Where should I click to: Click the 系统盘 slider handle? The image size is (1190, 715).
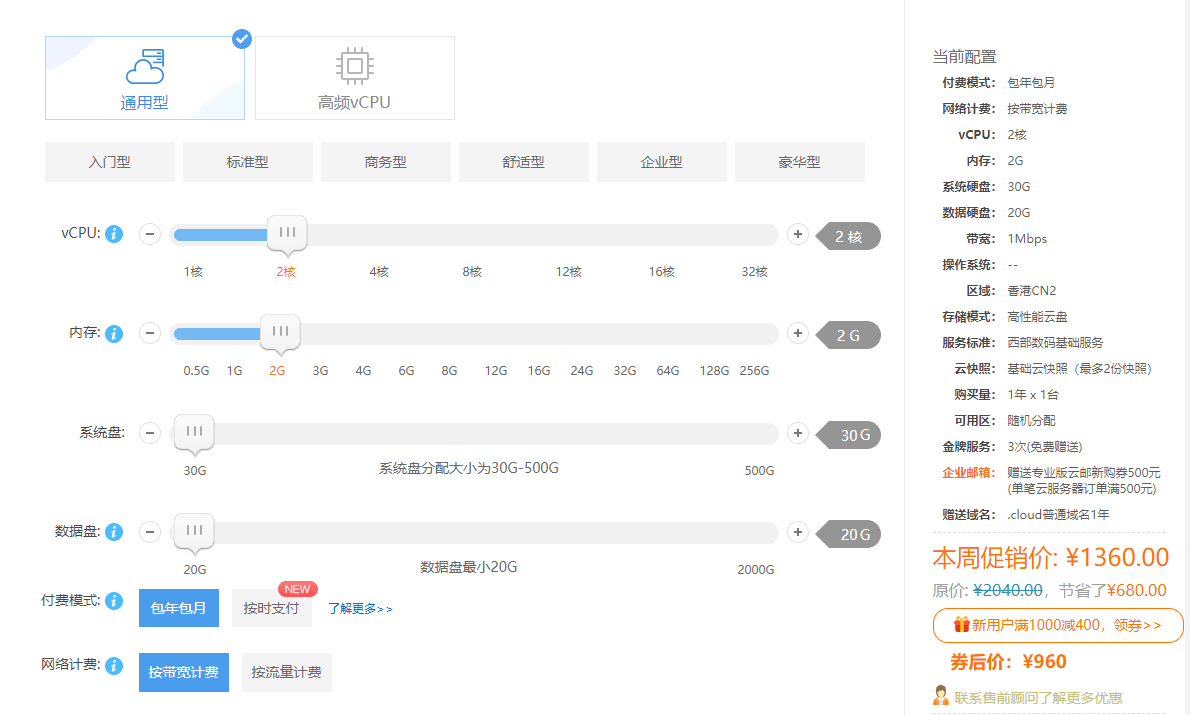coord(194,433)
